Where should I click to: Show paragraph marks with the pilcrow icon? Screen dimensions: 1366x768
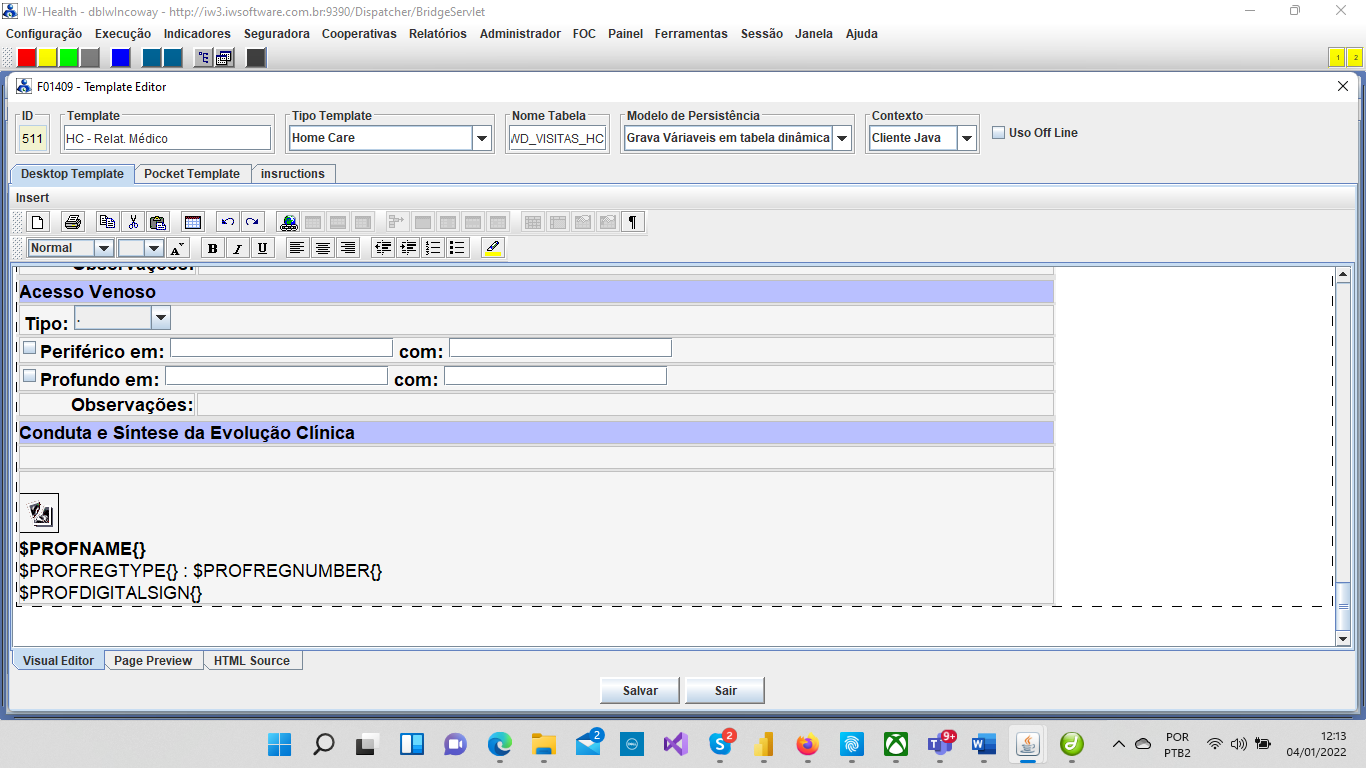point(632,222)
